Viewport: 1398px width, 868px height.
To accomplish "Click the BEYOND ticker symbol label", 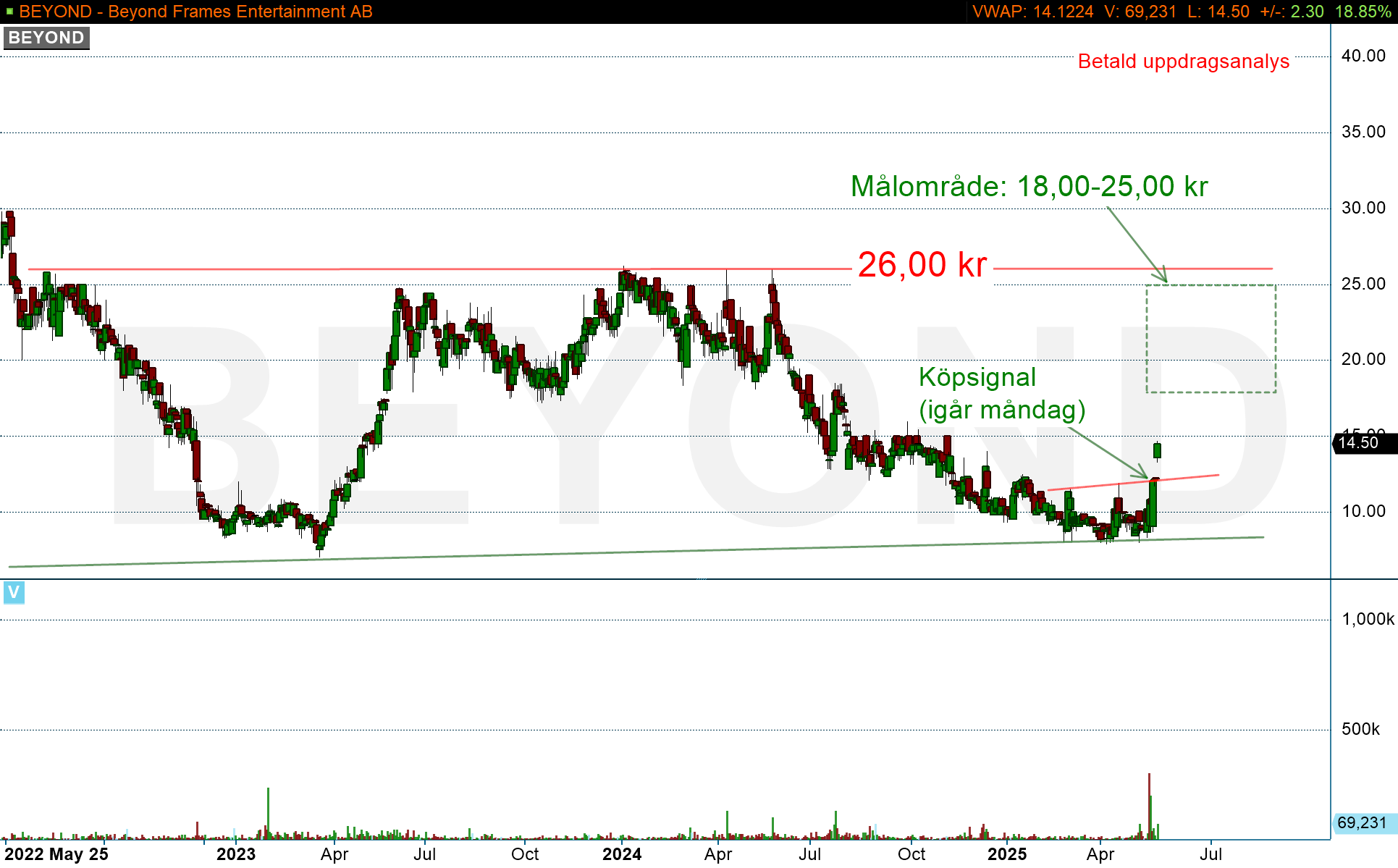I will [x=46, y=38].
